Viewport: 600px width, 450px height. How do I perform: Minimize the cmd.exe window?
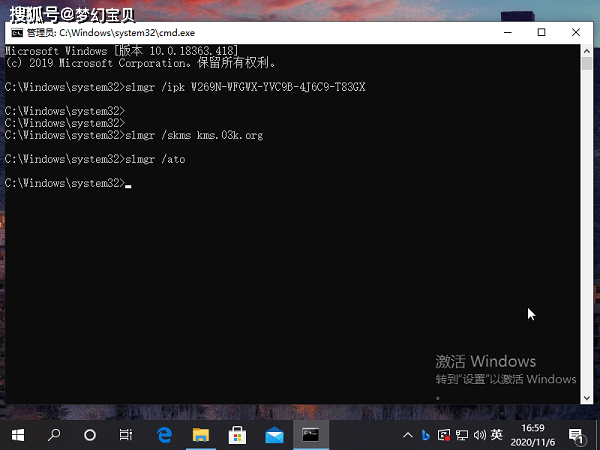[508, 33]
